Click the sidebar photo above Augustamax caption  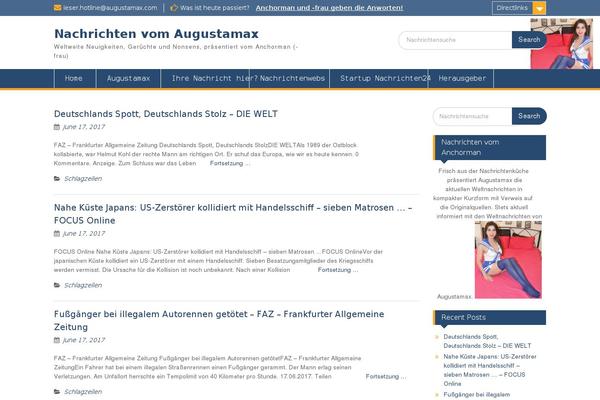(x=508, y=260)
